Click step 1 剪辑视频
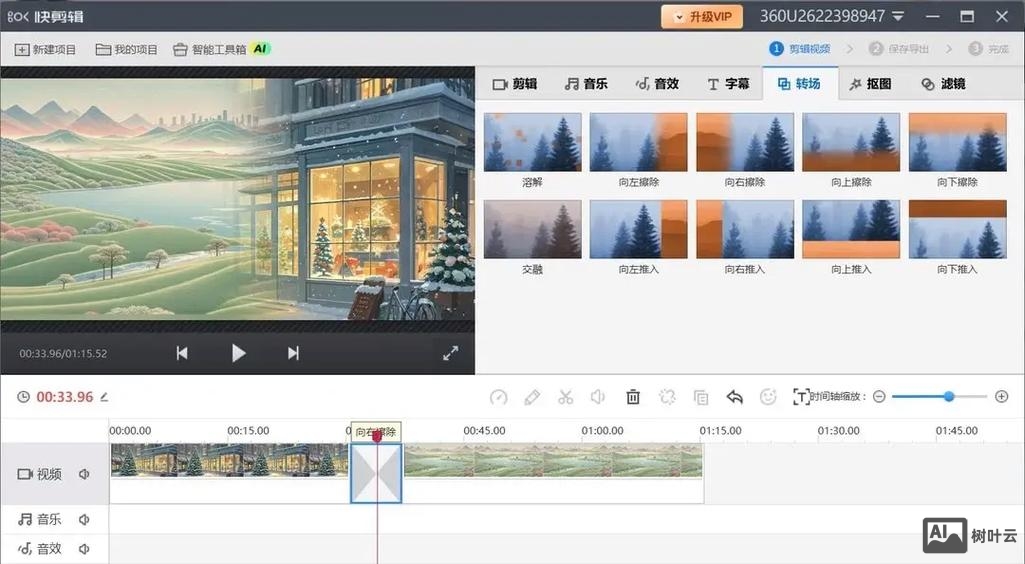 pos(799,49)
